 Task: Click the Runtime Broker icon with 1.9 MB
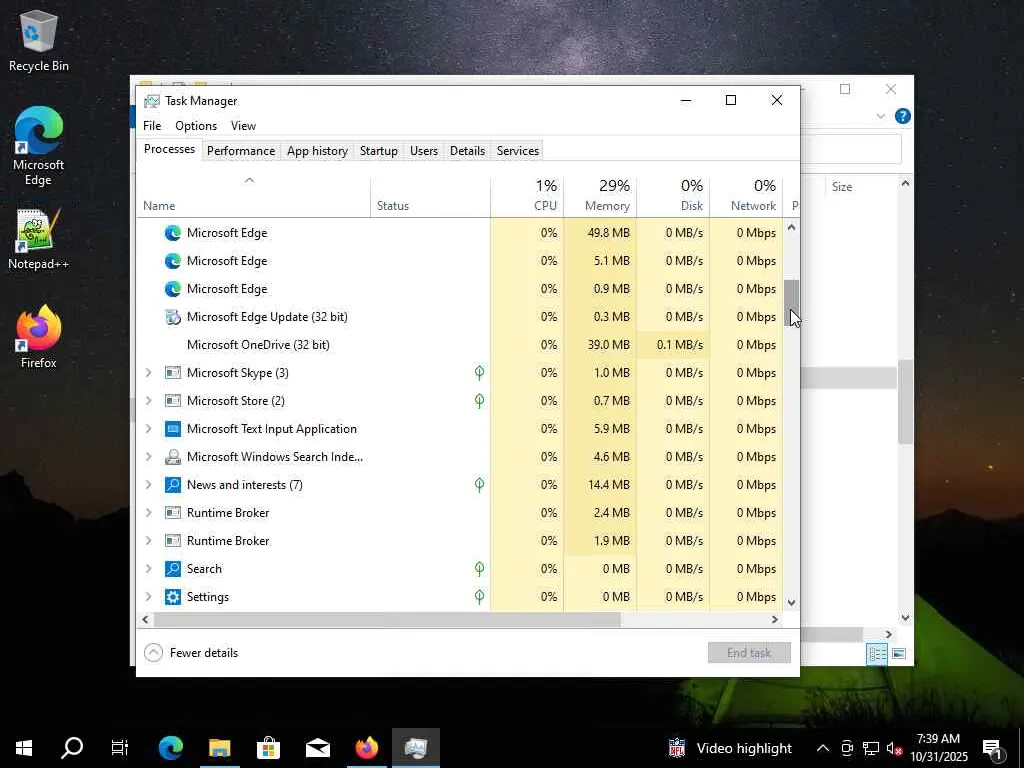pyautogui.click(x=172, y=541)
